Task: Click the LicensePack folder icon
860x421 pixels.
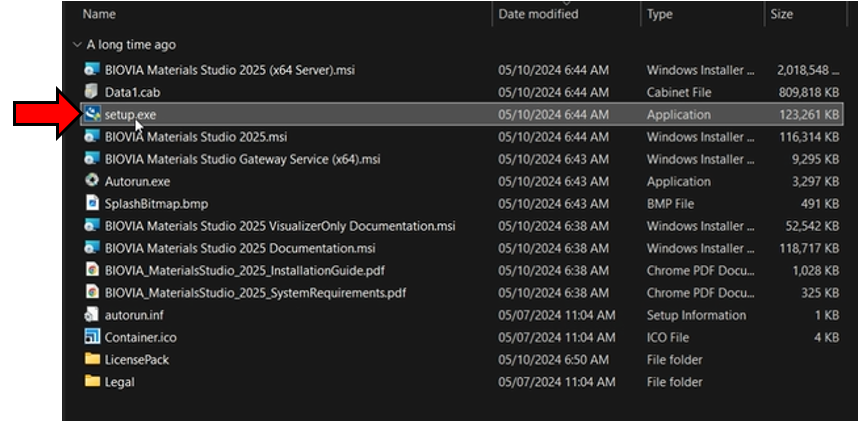Action: (92, 360)
